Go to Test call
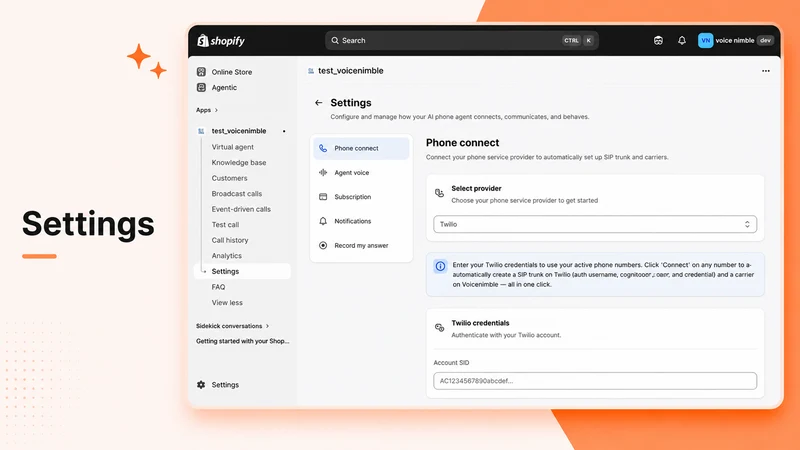 tap(225, 224)
